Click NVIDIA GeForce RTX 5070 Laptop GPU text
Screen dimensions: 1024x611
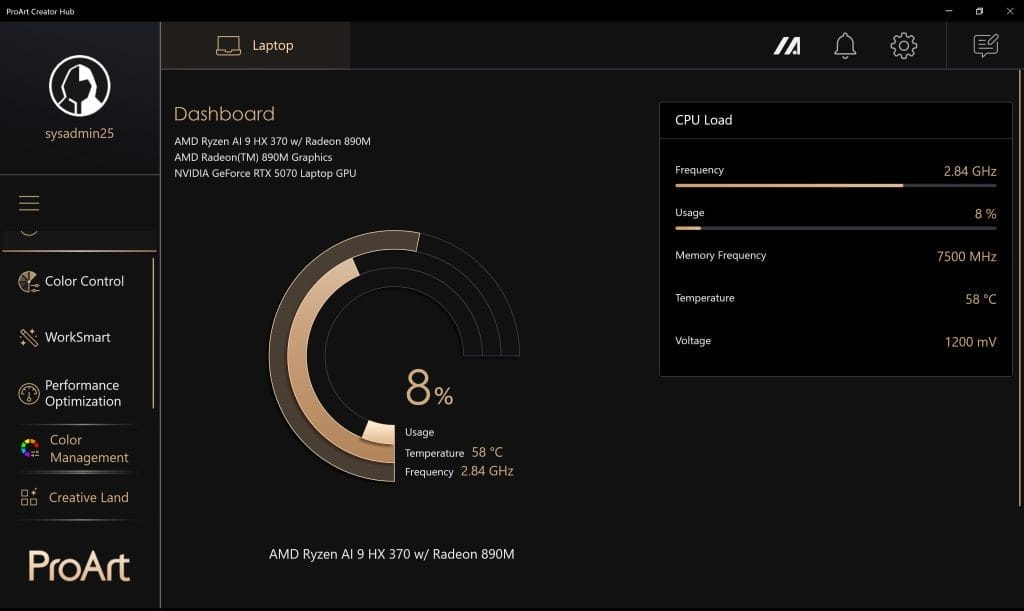tap(265, 173)
